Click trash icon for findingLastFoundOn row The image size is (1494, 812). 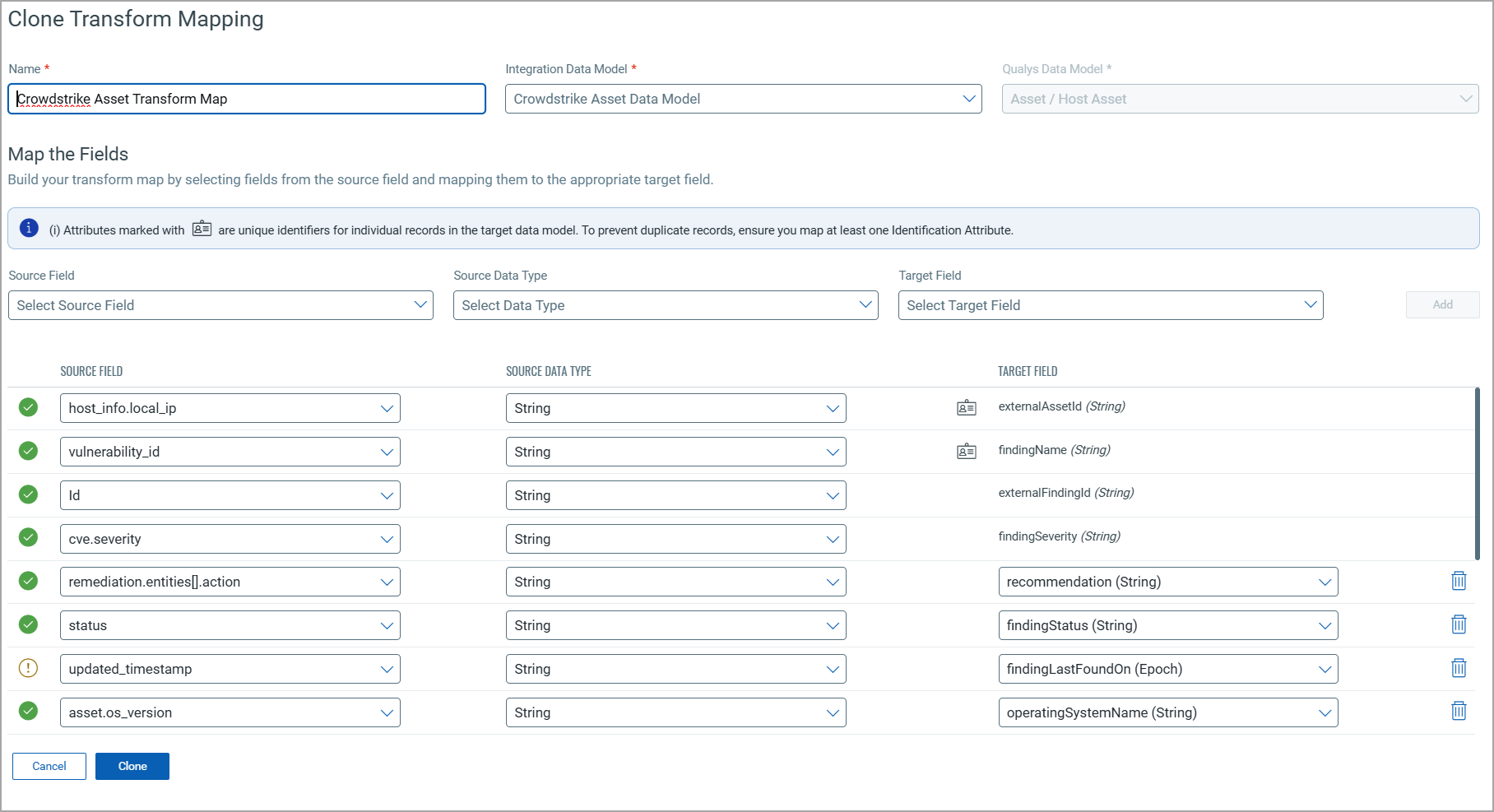click(1458, 668)
